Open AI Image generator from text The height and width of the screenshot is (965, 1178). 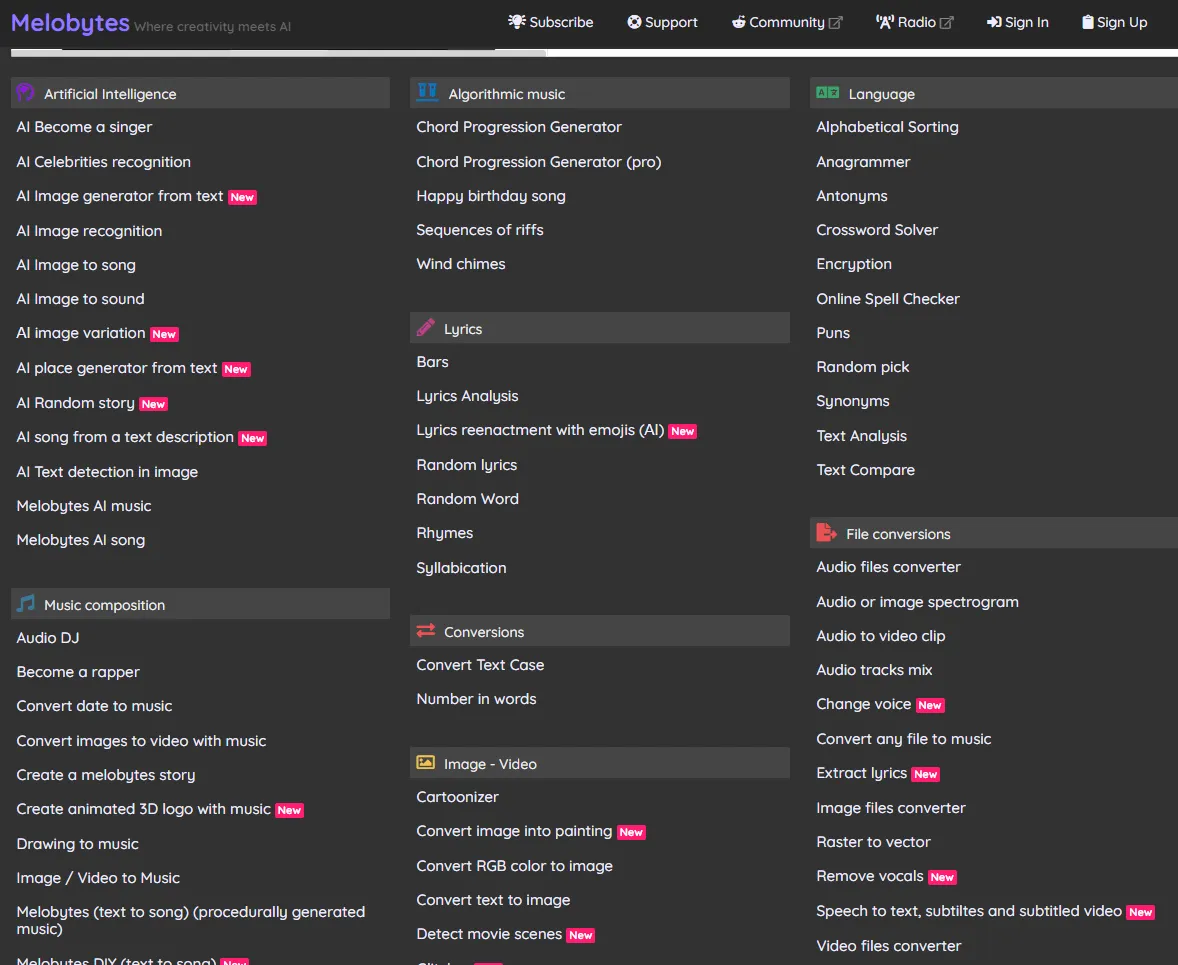point(119,196)
